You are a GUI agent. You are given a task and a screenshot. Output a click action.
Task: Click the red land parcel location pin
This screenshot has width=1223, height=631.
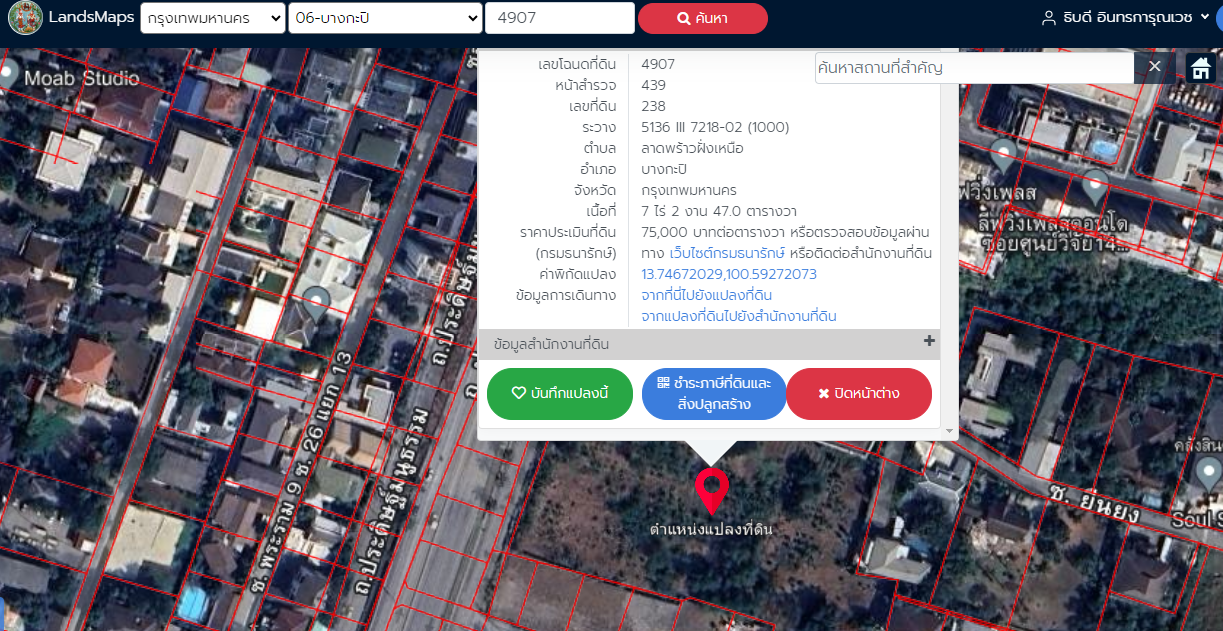pos(711,490)
